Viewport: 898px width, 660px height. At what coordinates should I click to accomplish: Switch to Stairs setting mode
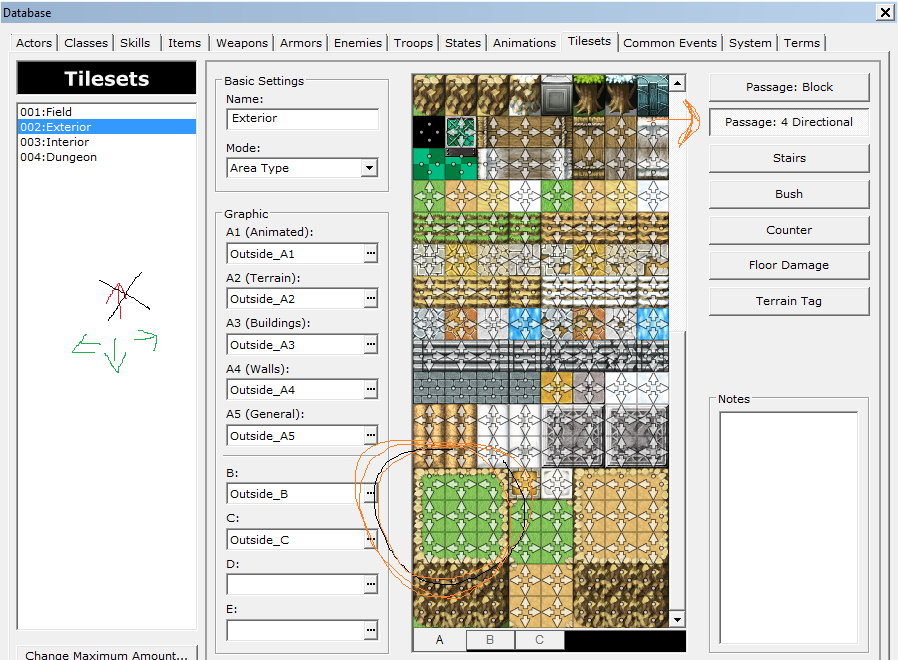[789, 158]
